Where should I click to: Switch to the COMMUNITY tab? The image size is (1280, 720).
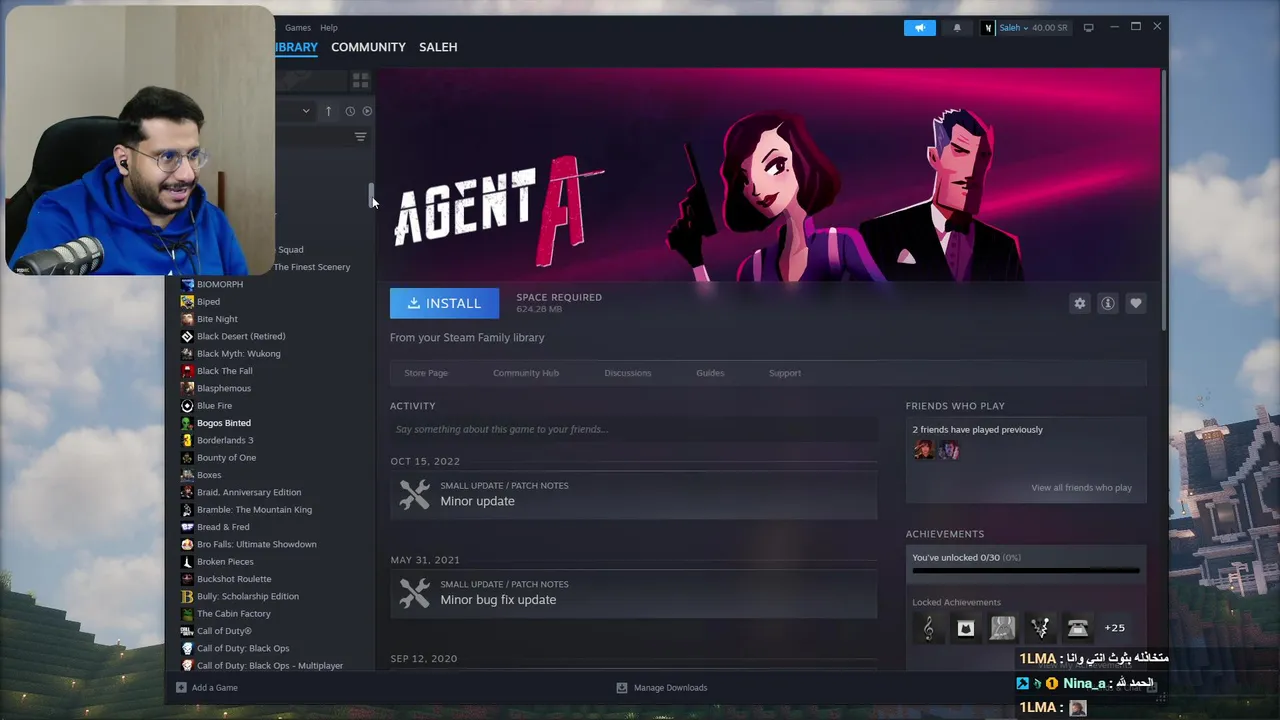(x=368, y=47)
